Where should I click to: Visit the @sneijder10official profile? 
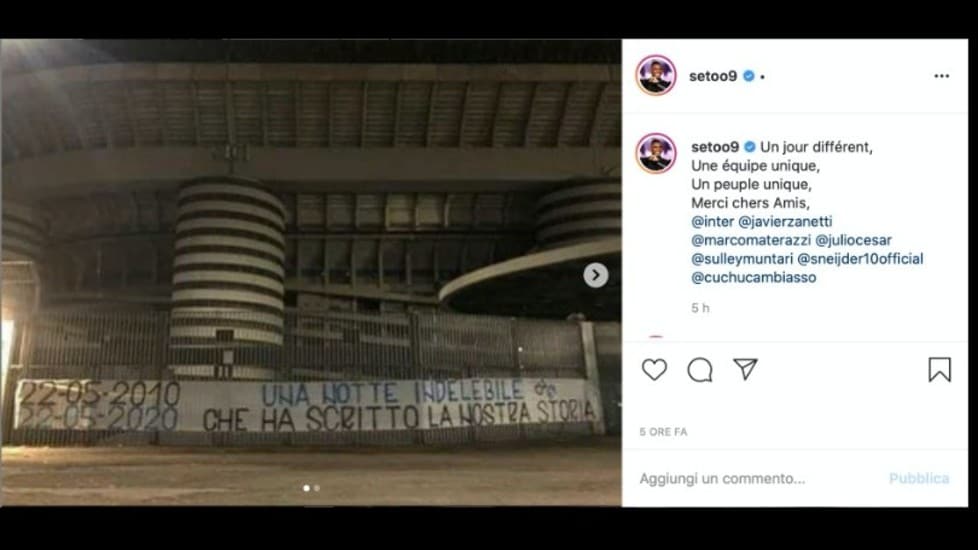tap(861, 259)
